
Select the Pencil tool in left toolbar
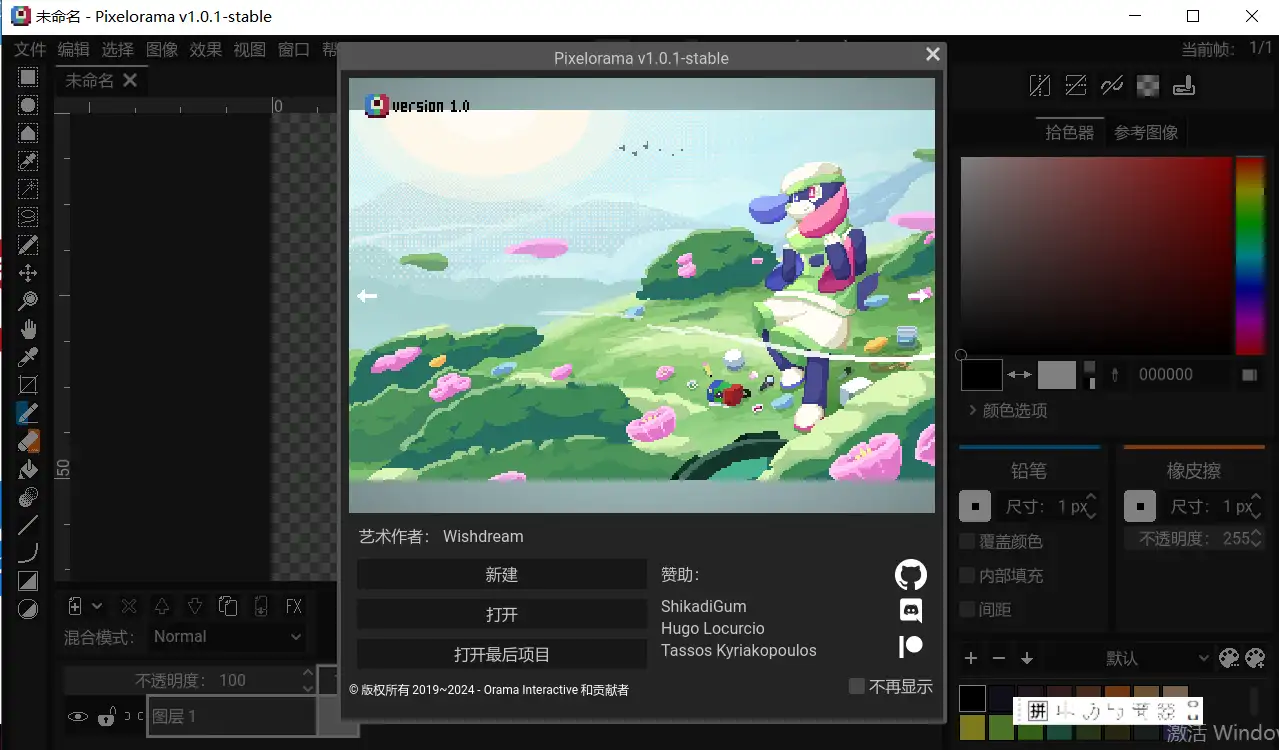(28, 412)
